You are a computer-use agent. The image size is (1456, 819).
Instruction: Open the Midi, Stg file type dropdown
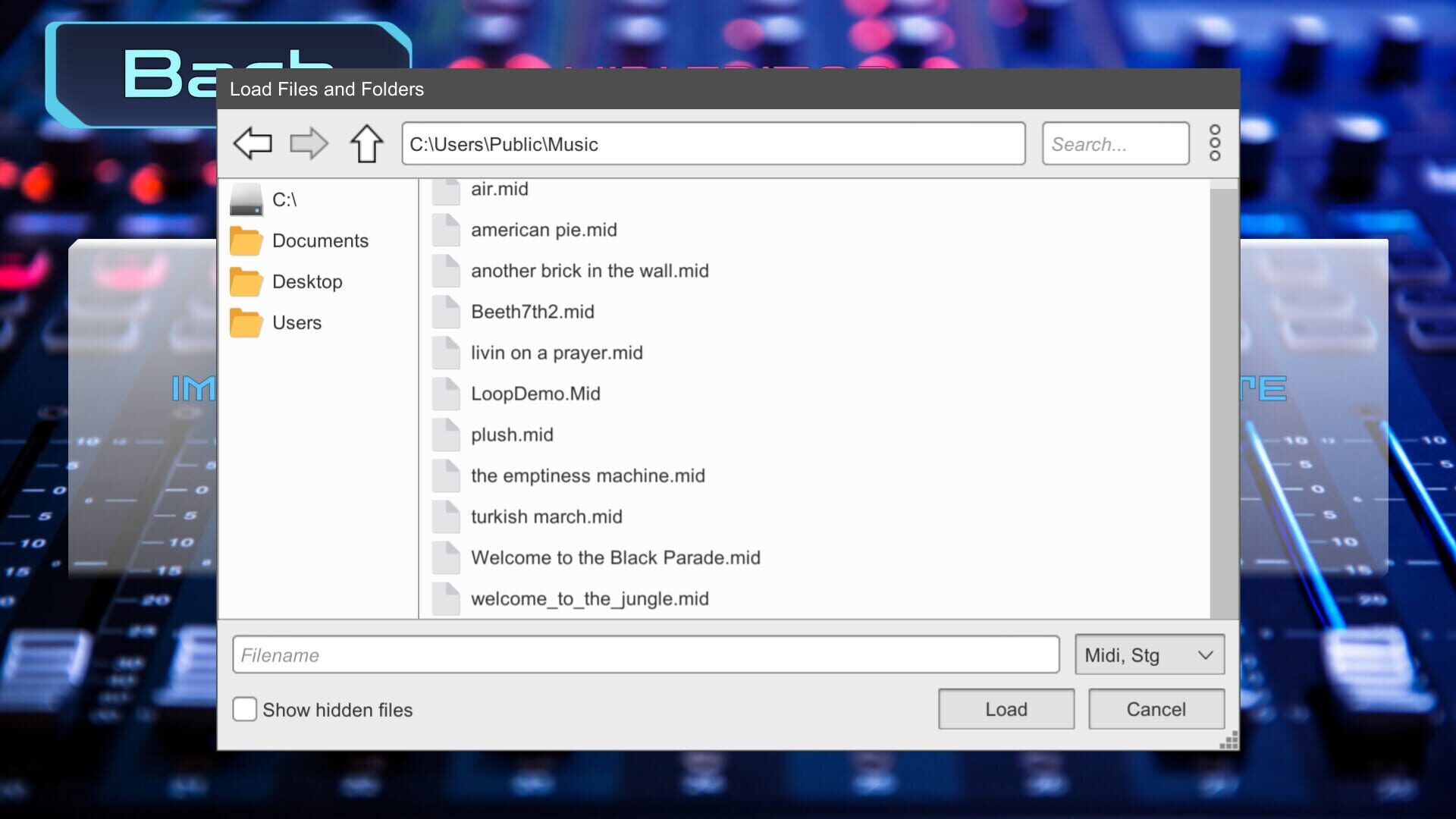pos(1149,654)
